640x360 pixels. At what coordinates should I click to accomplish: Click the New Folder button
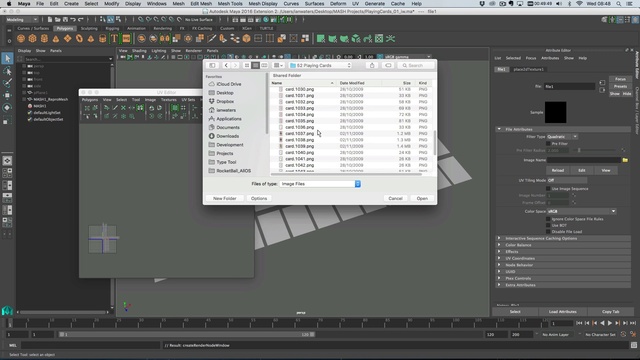[224, 198]
